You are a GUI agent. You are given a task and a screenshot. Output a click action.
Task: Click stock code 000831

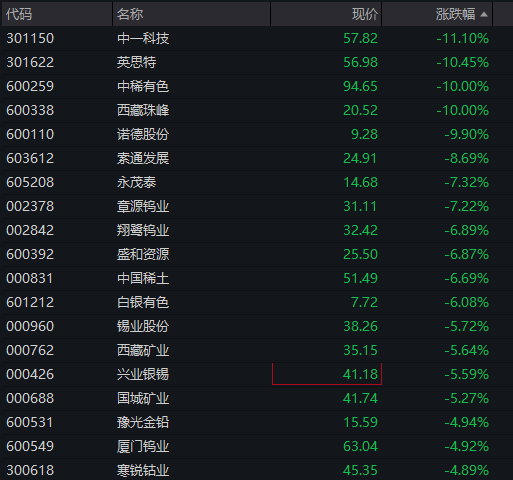coord(29,278)
